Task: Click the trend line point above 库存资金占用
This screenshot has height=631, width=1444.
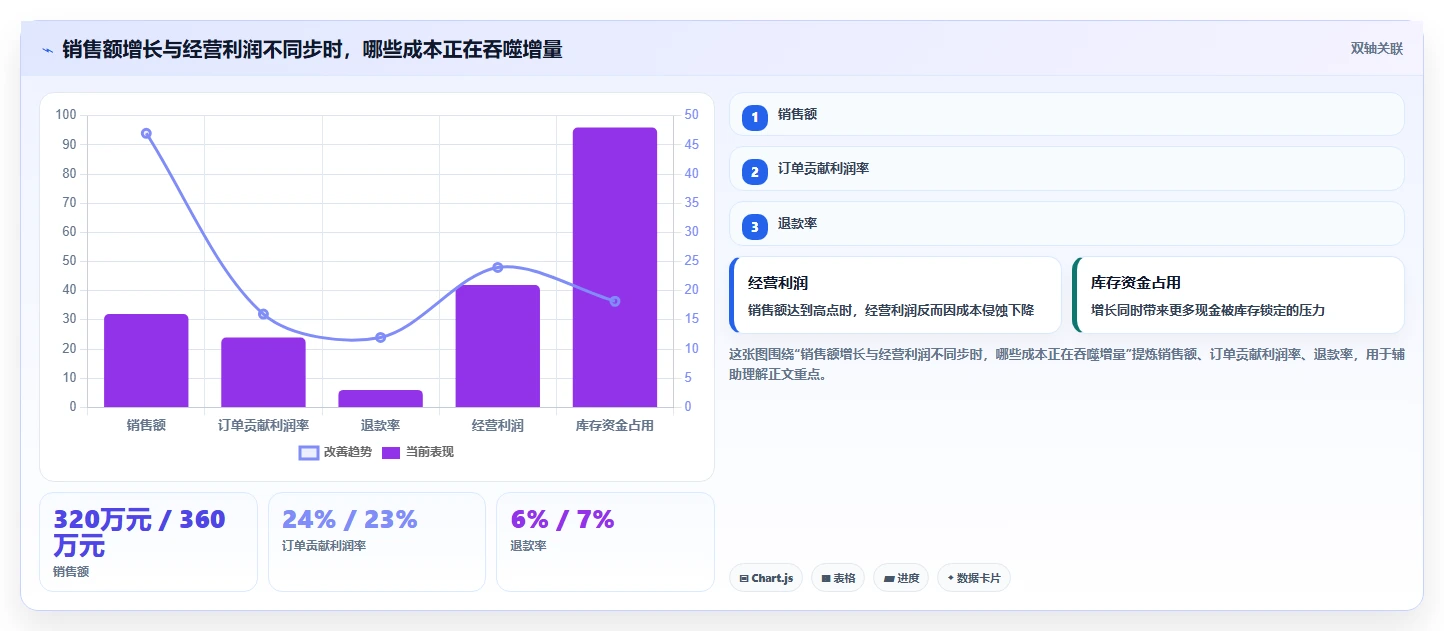Action: [615, 301]
